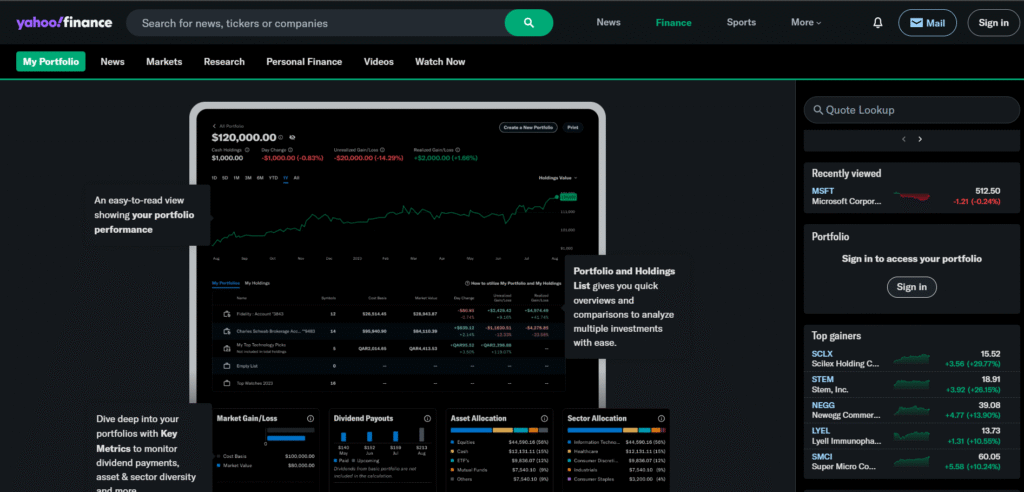Screen dimensions: 1024x492
Task: Click Sign in inside Portfolio panel
Action: tap(911, 287)
